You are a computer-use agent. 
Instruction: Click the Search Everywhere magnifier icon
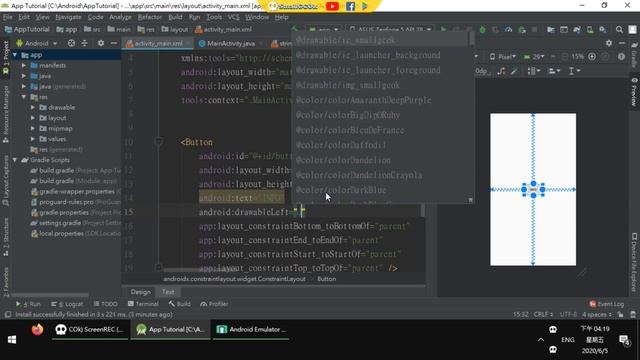coord(619,29)
